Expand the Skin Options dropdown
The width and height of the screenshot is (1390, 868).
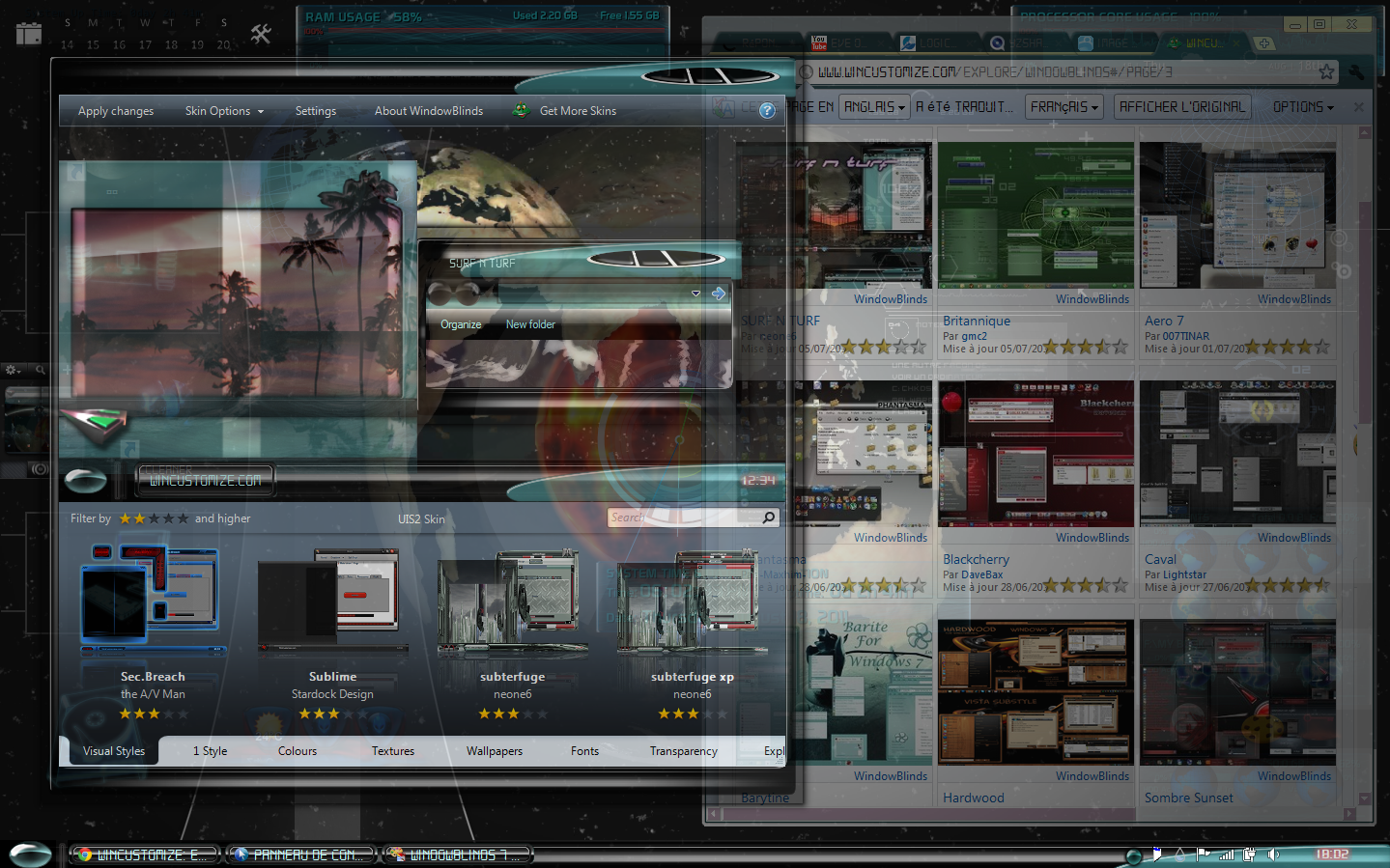point(224,111)
